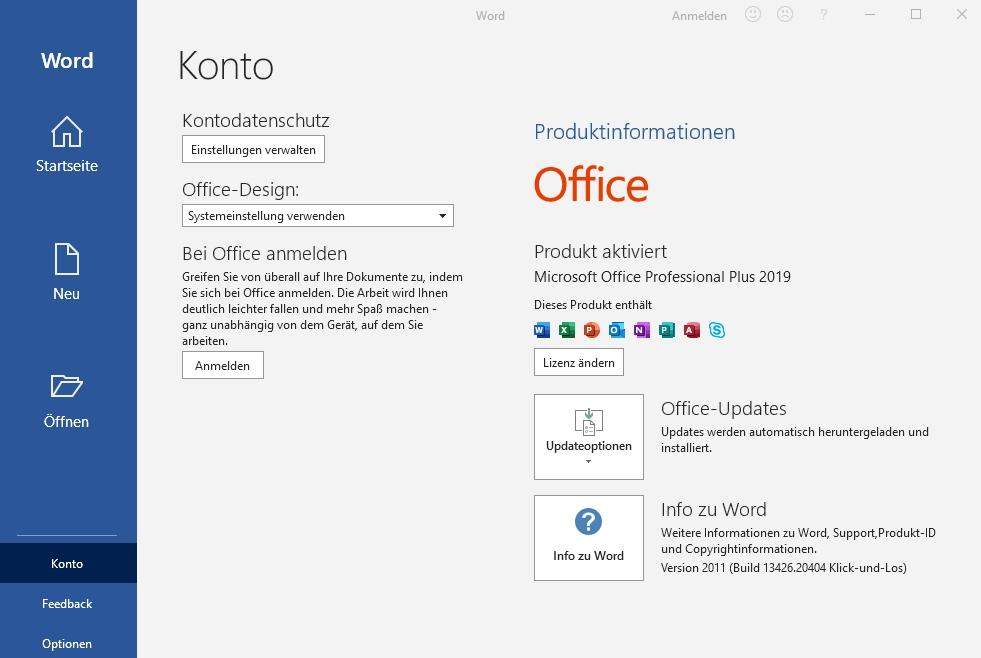Screen dimensions: 981x658
Task: Click the Skype product icon
Action: (717, 329)
